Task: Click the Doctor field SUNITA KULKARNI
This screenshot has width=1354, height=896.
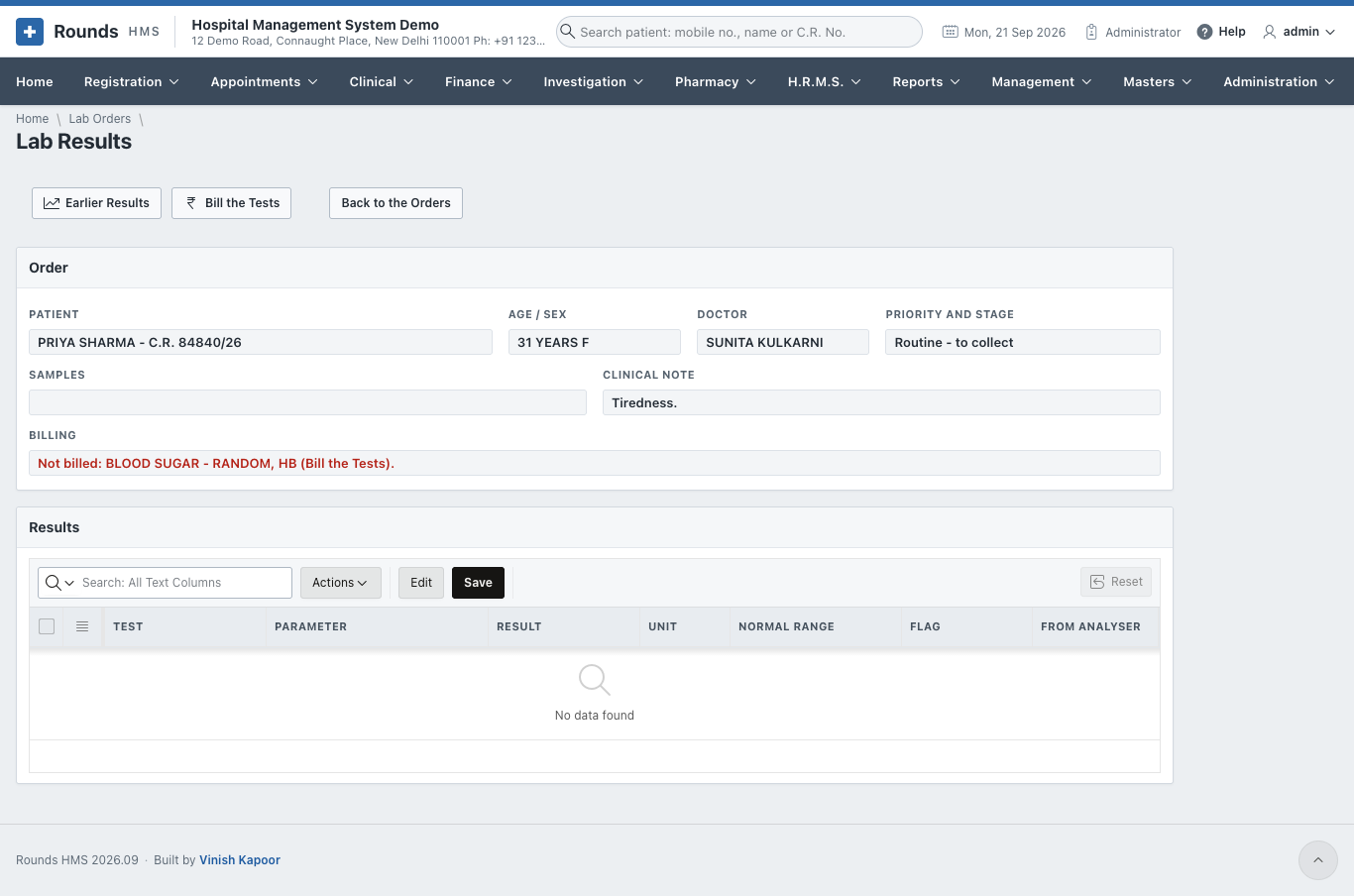Action: click(x=783, y=342)
